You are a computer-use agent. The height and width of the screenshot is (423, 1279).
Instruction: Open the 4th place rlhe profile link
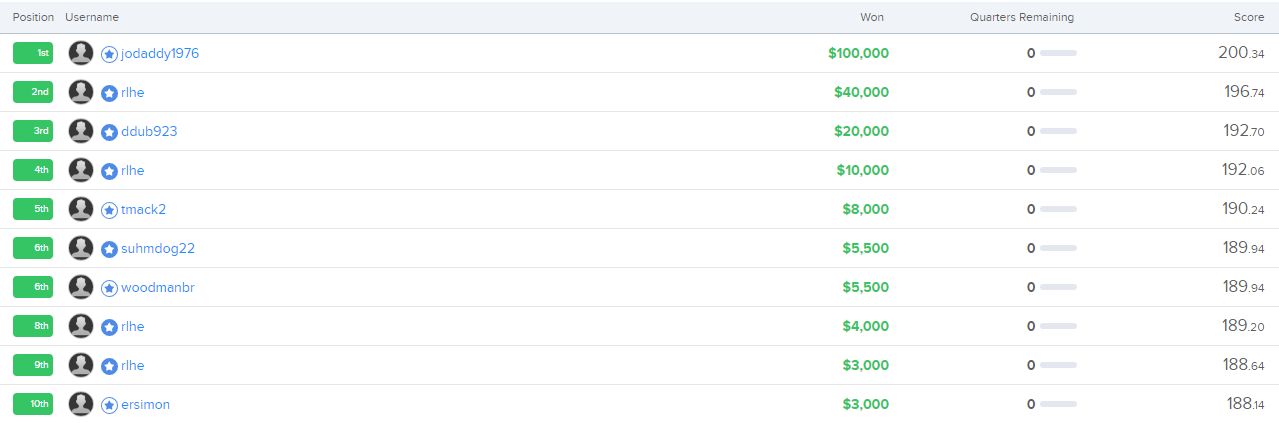click(x=133, y=170)
